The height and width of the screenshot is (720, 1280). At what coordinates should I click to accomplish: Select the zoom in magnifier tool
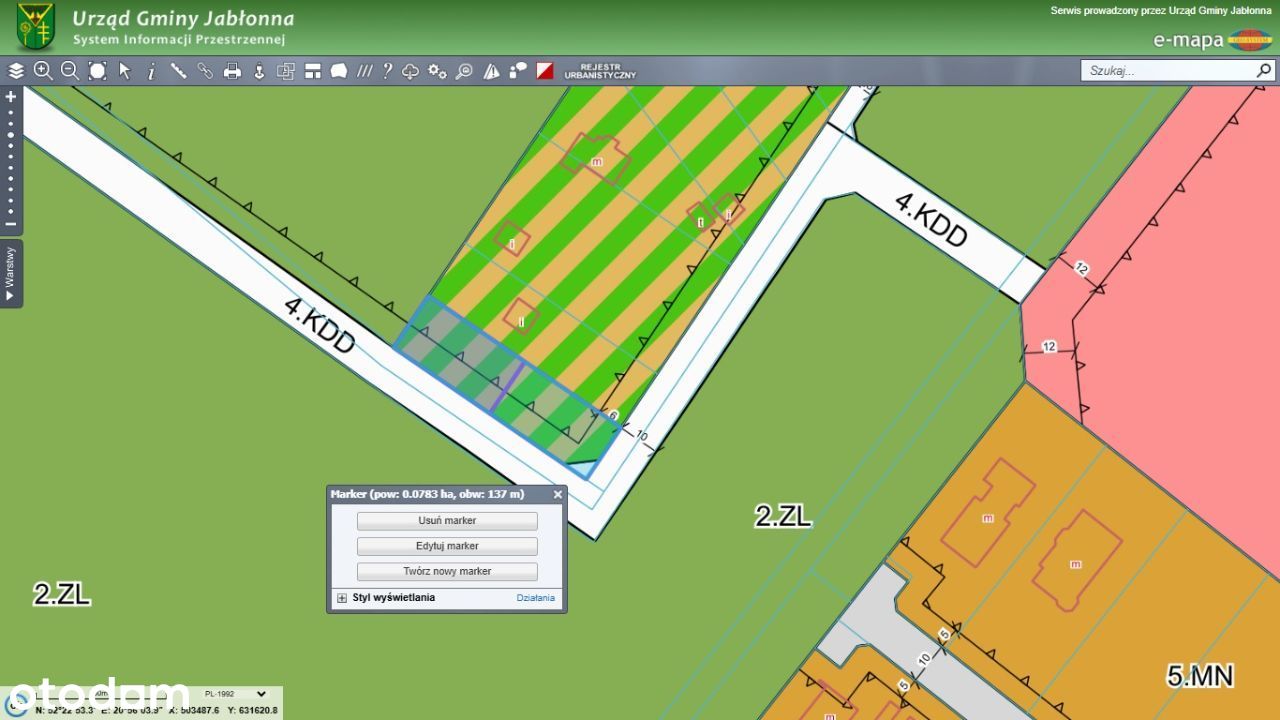click(43, 71)
